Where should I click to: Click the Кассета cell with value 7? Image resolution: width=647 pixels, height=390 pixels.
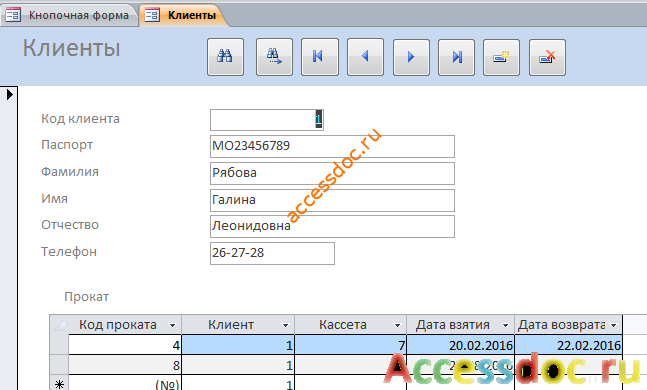pos(350,345)
